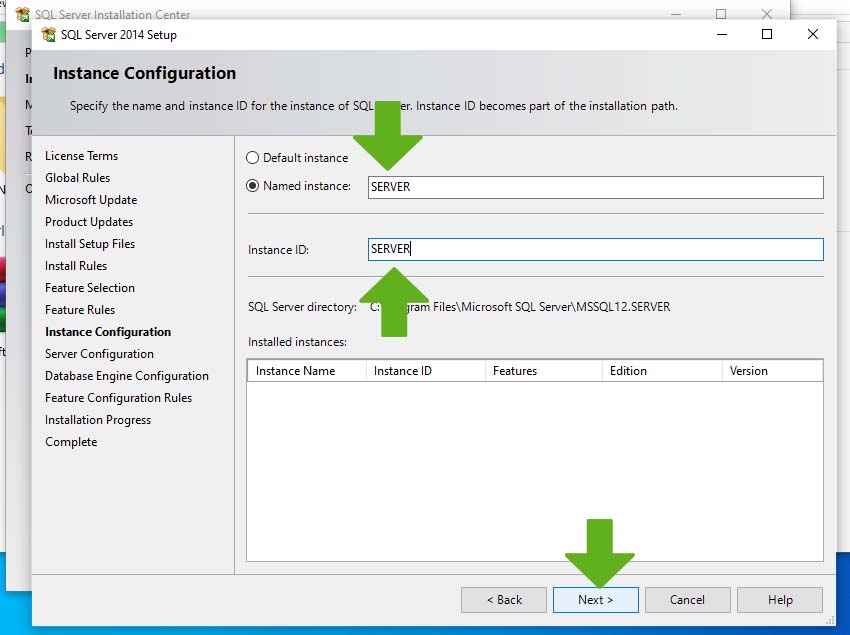This screenshot has height=635, width=850.
Task: Click the Version column header
Action: [771, 371]
